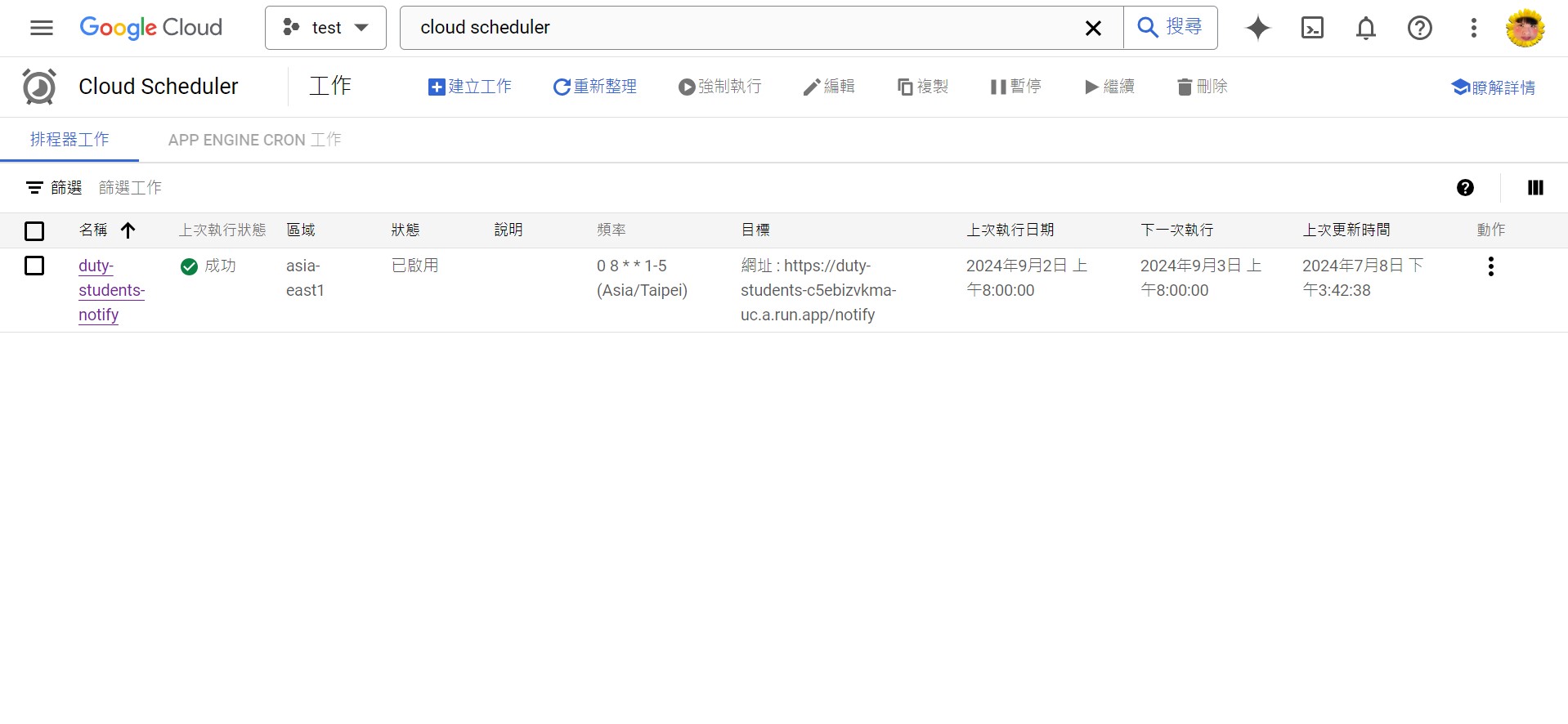Image resolution: width=1568 pixels, height=724 pixels.
Task: Click the 編輯 edit button
Action: [828, 87]
